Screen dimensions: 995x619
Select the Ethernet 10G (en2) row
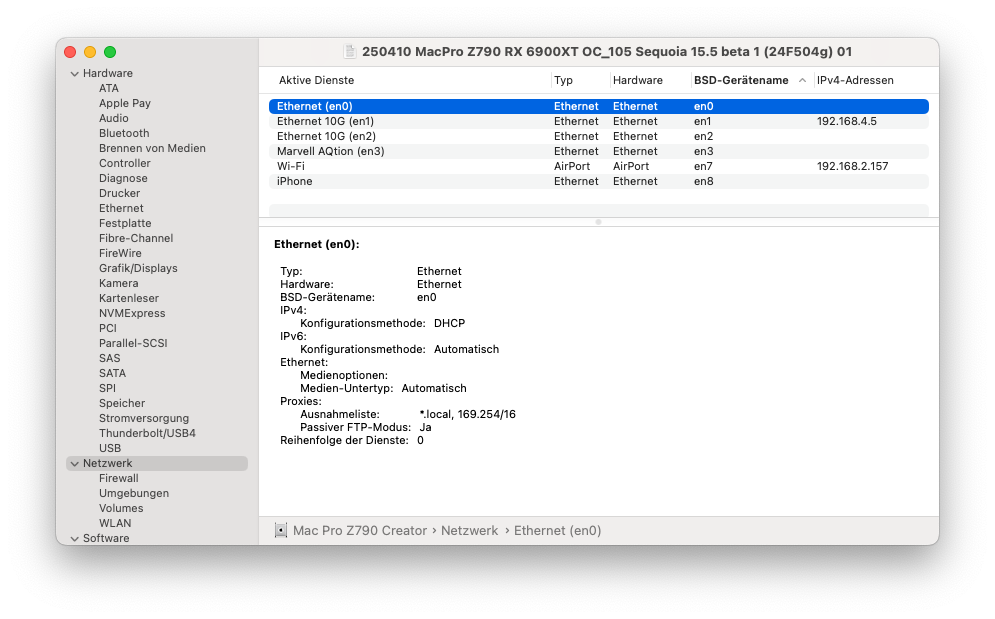(x=598, y=136)
